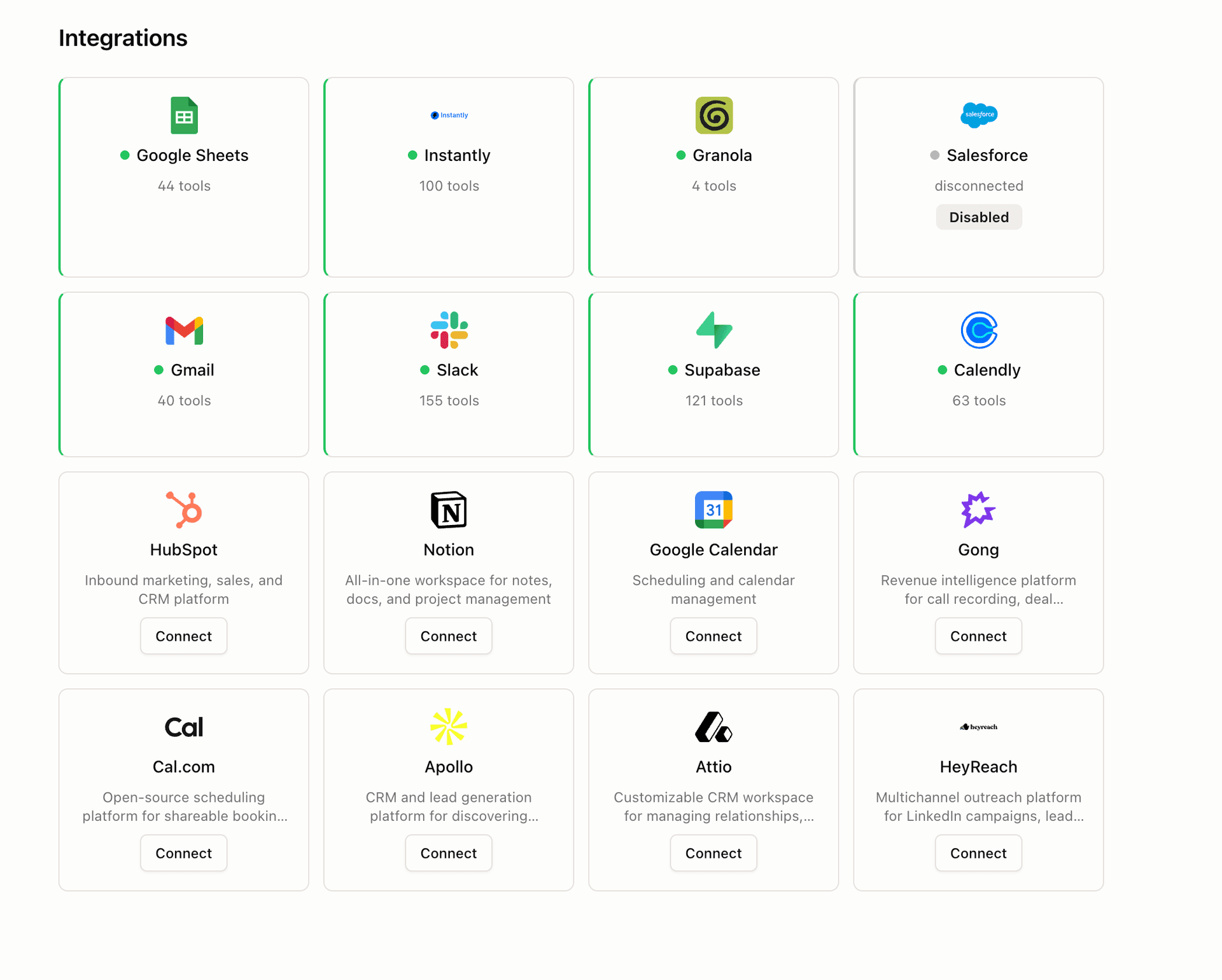1222x980 pixels.
Task: Select the Google Sheets integration icon
Action: (183, 116)
